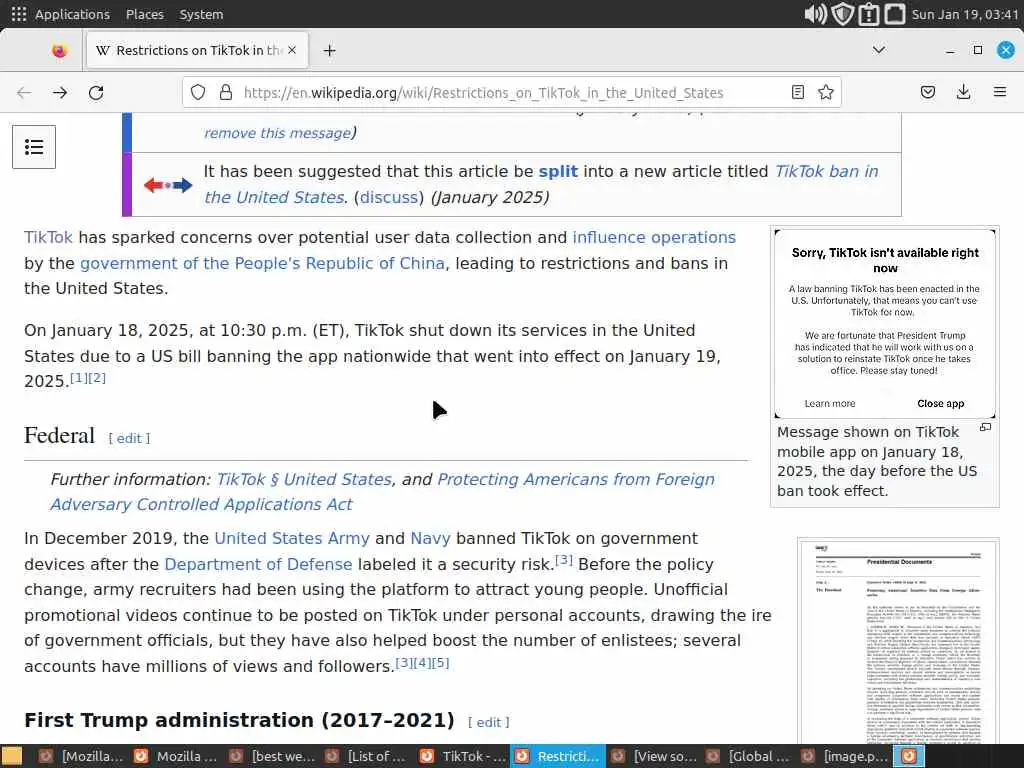The width and height of the screenshot is (1024, 768).
Task: Open the Pocket save icon
Action: tap(927, 92)
